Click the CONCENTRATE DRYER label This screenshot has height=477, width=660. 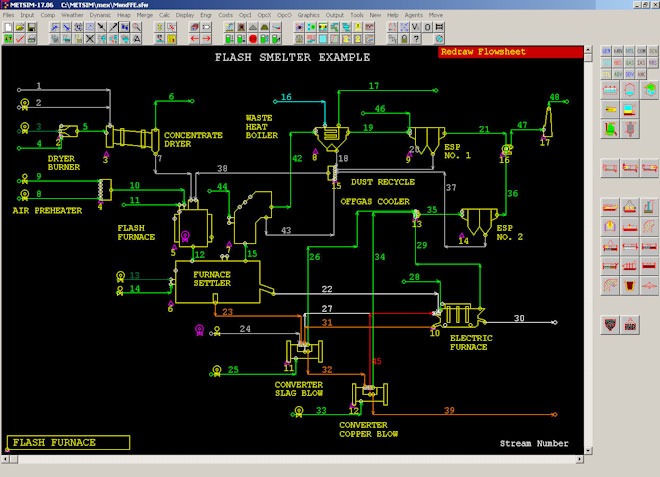[x=193, y=139]
